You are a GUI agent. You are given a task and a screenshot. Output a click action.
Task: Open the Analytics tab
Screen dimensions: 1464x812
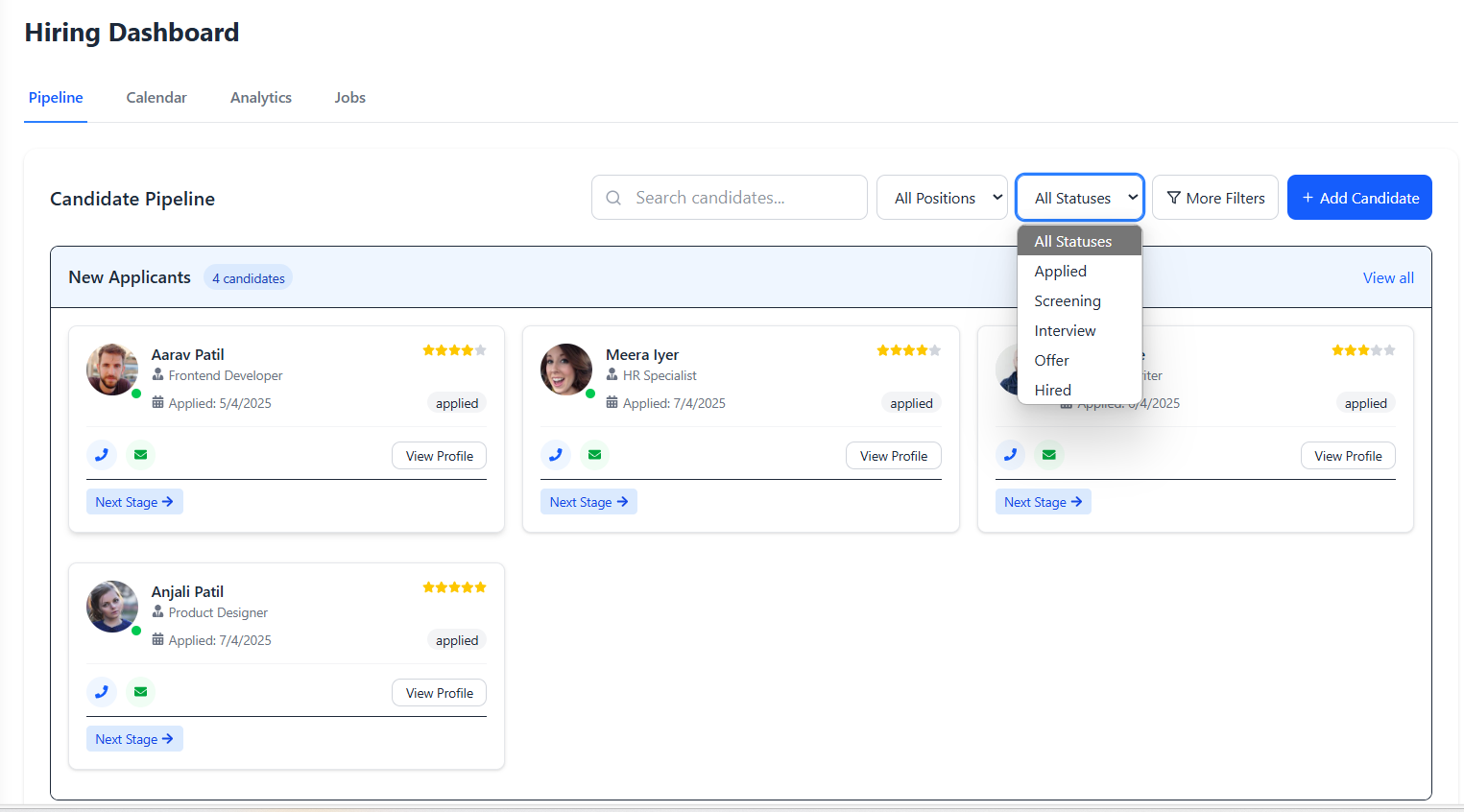[260, 97]
